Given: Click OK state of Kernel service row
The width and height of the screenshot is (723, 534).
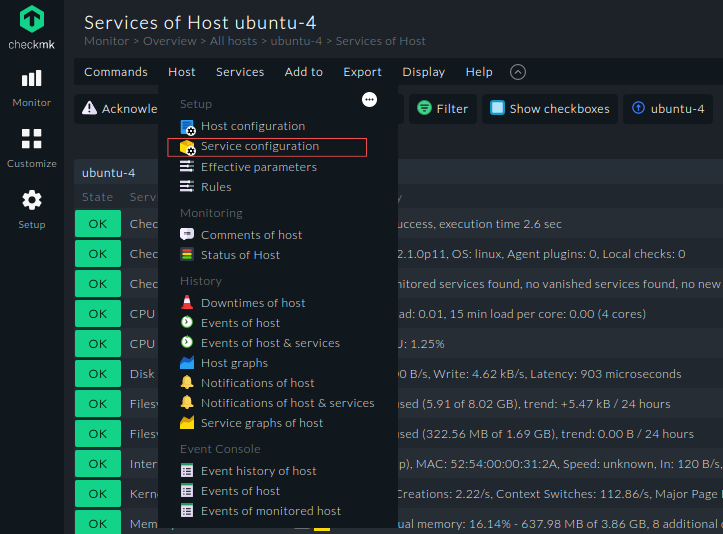Looking at the screenshot, I should point(98,493).
